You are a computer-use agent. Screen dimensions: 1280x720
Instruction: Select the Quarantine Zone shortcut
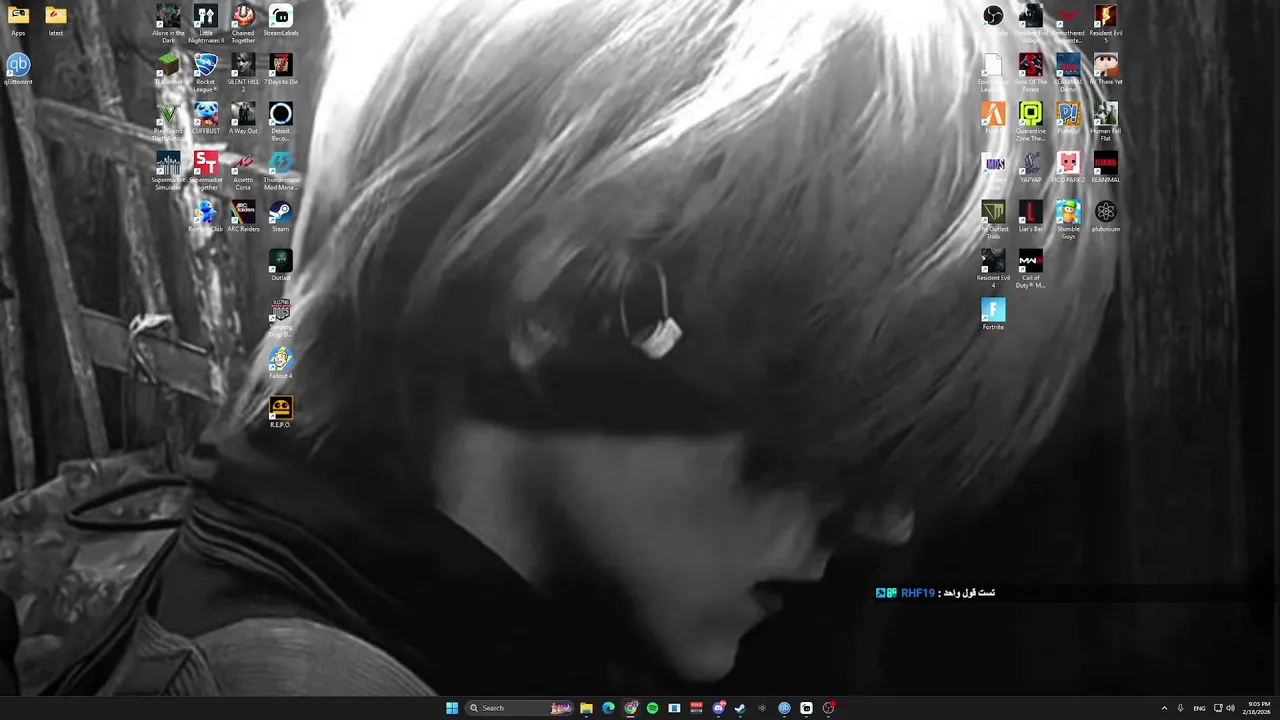click(1031, 122)
